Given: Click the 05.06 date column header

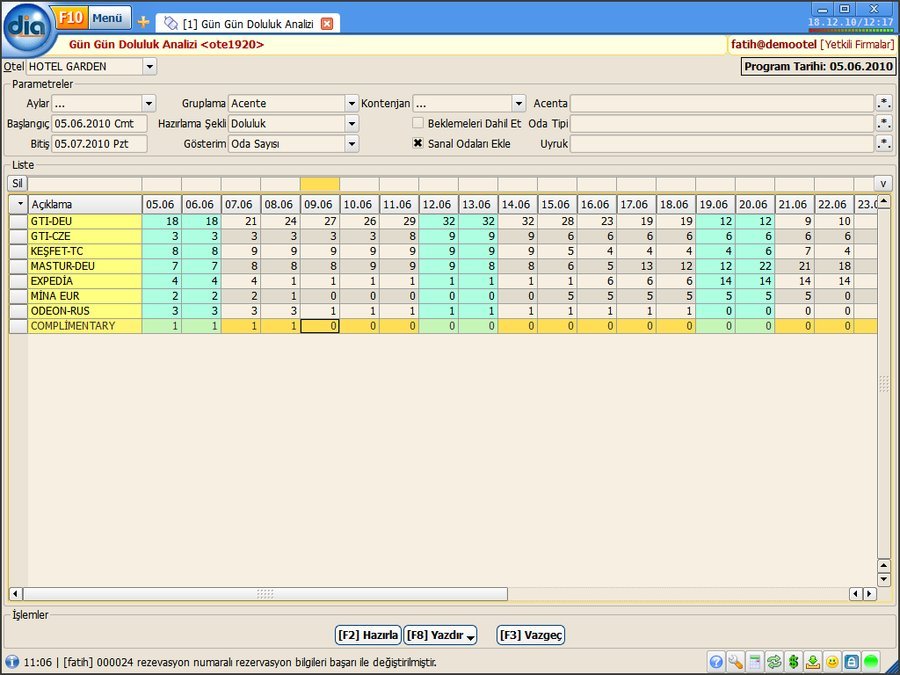Looking at the screenshot, I should 162,204.
